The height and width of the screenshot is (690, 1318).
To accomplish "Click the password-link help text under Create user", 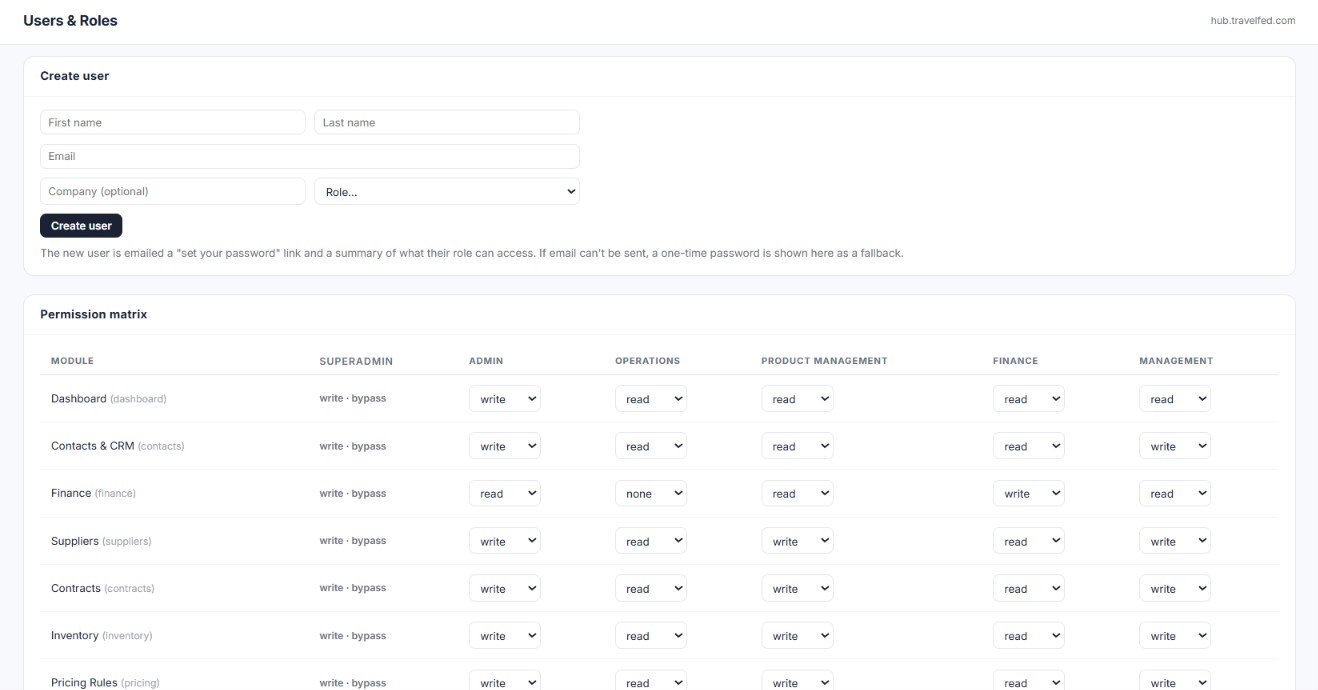I will click(472, 253).
